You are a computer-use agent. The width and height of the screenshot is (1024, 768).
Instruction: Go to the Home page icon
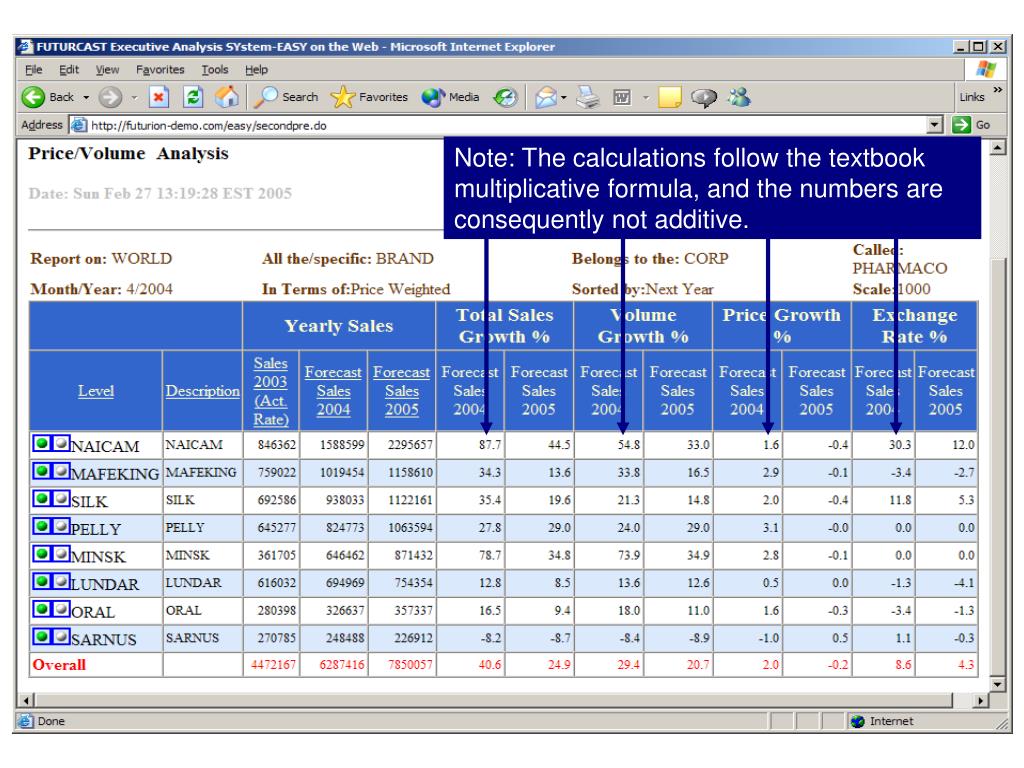pyautogui.click(x=227, y=97)
